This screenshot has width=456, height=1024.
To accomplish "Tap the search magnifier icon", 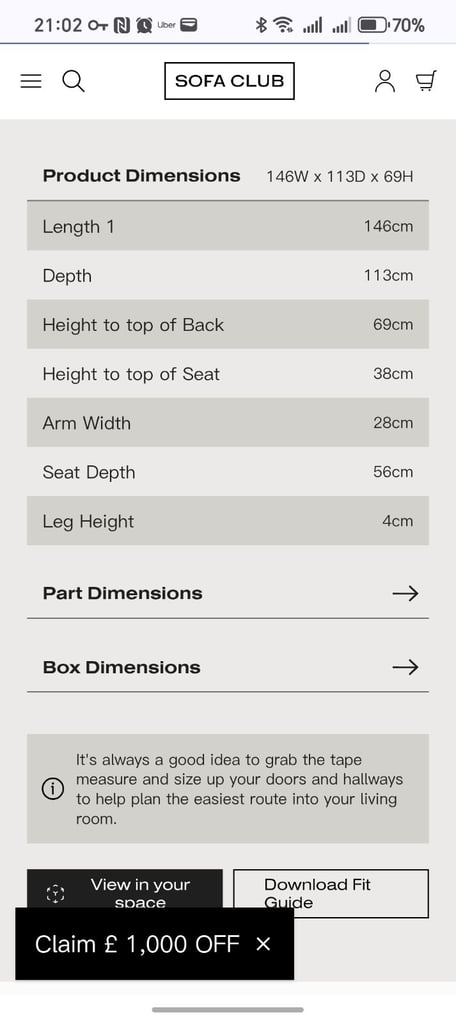I will [73, 81].
